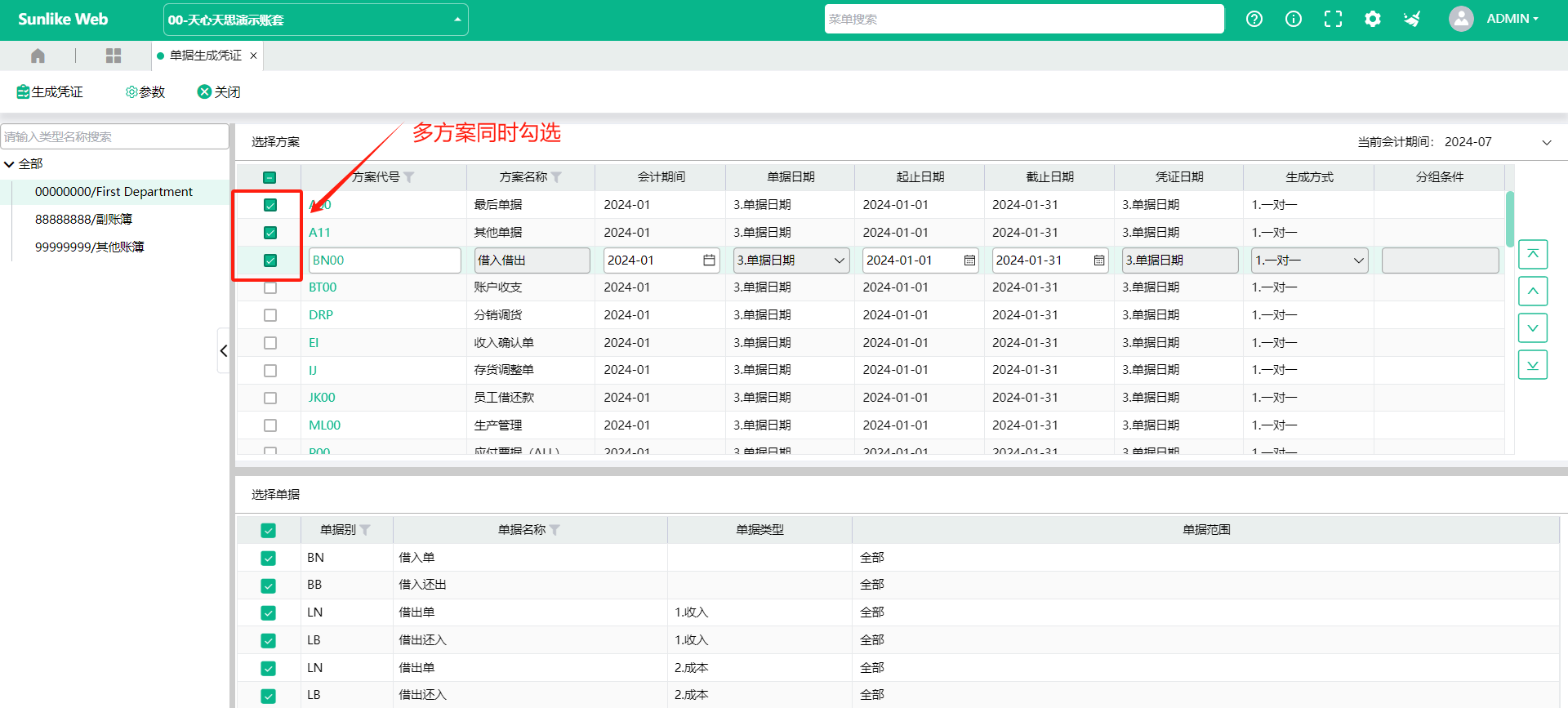Open the JK00 scheme link

(x=322, y=398)
